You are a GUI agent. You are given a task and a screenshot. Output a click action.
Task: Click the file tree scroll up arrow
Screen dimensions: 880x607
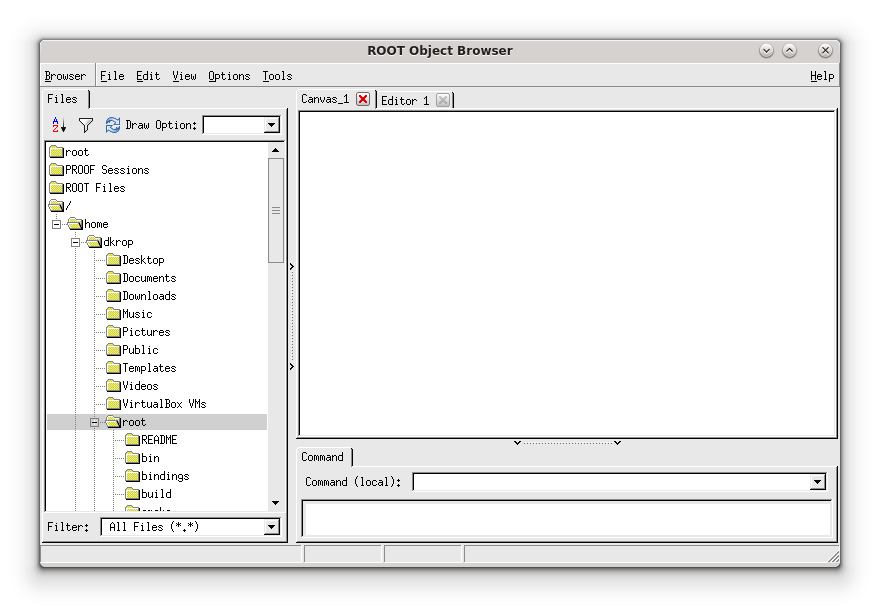[276, 150]
